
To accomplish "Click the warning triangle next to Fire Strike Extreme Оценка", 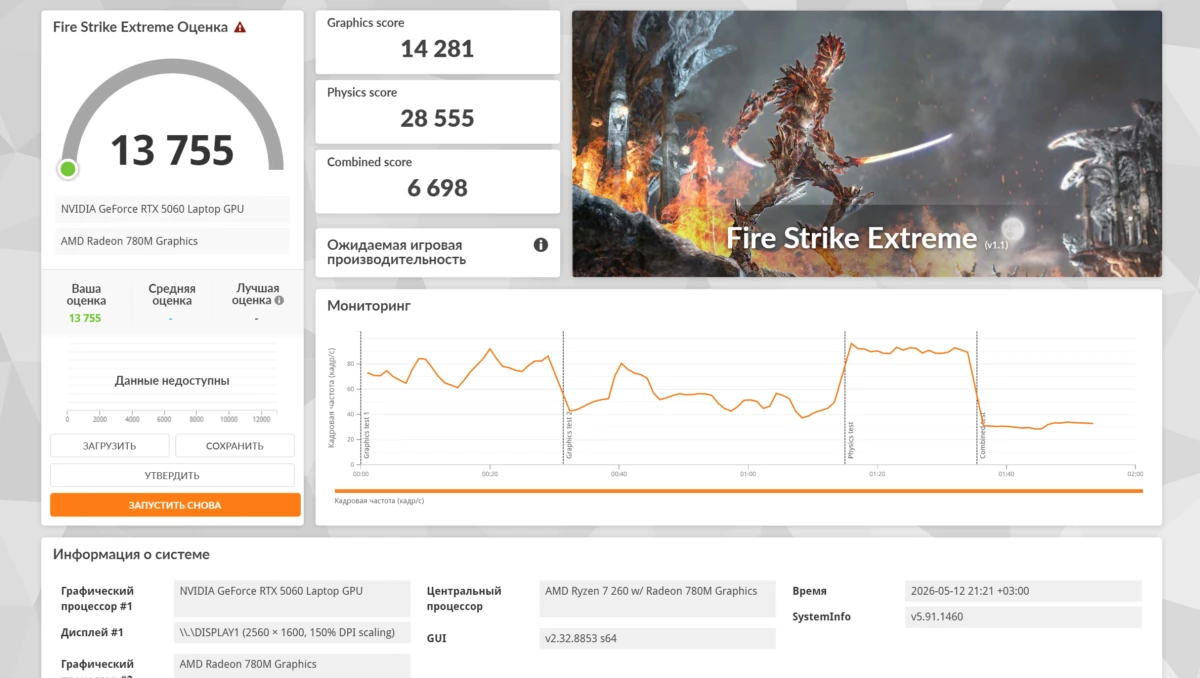I will (x=240, y=27).
